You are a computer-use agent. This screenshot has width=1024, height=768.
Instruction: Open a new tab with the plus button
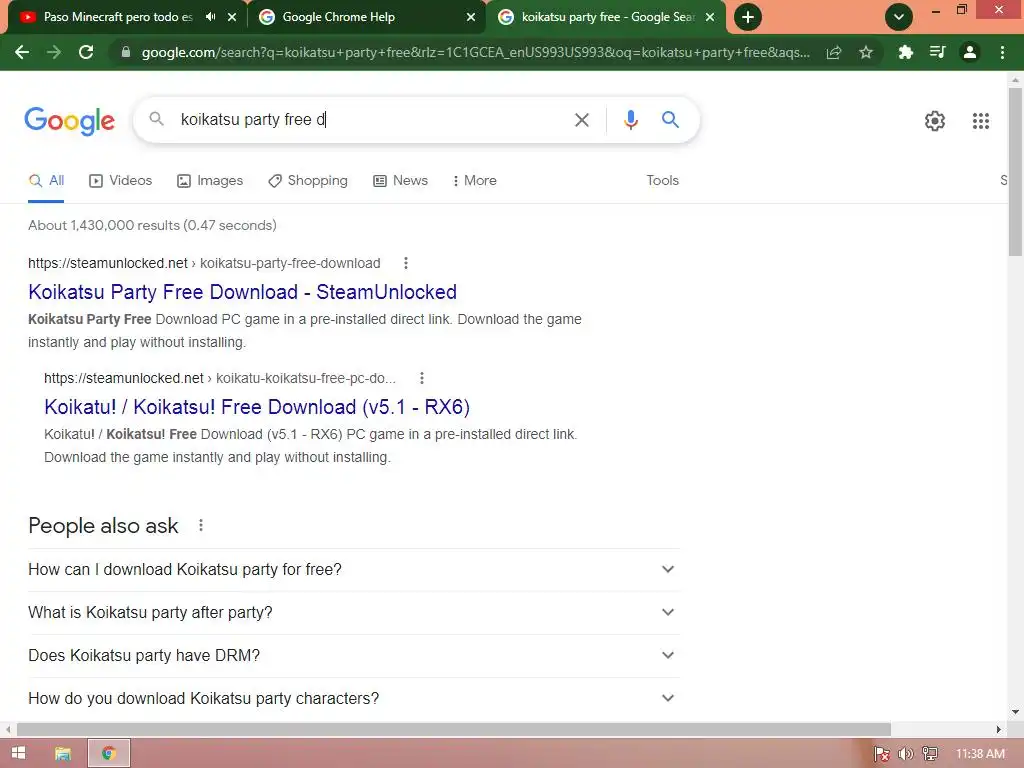[x=748, y=17]
